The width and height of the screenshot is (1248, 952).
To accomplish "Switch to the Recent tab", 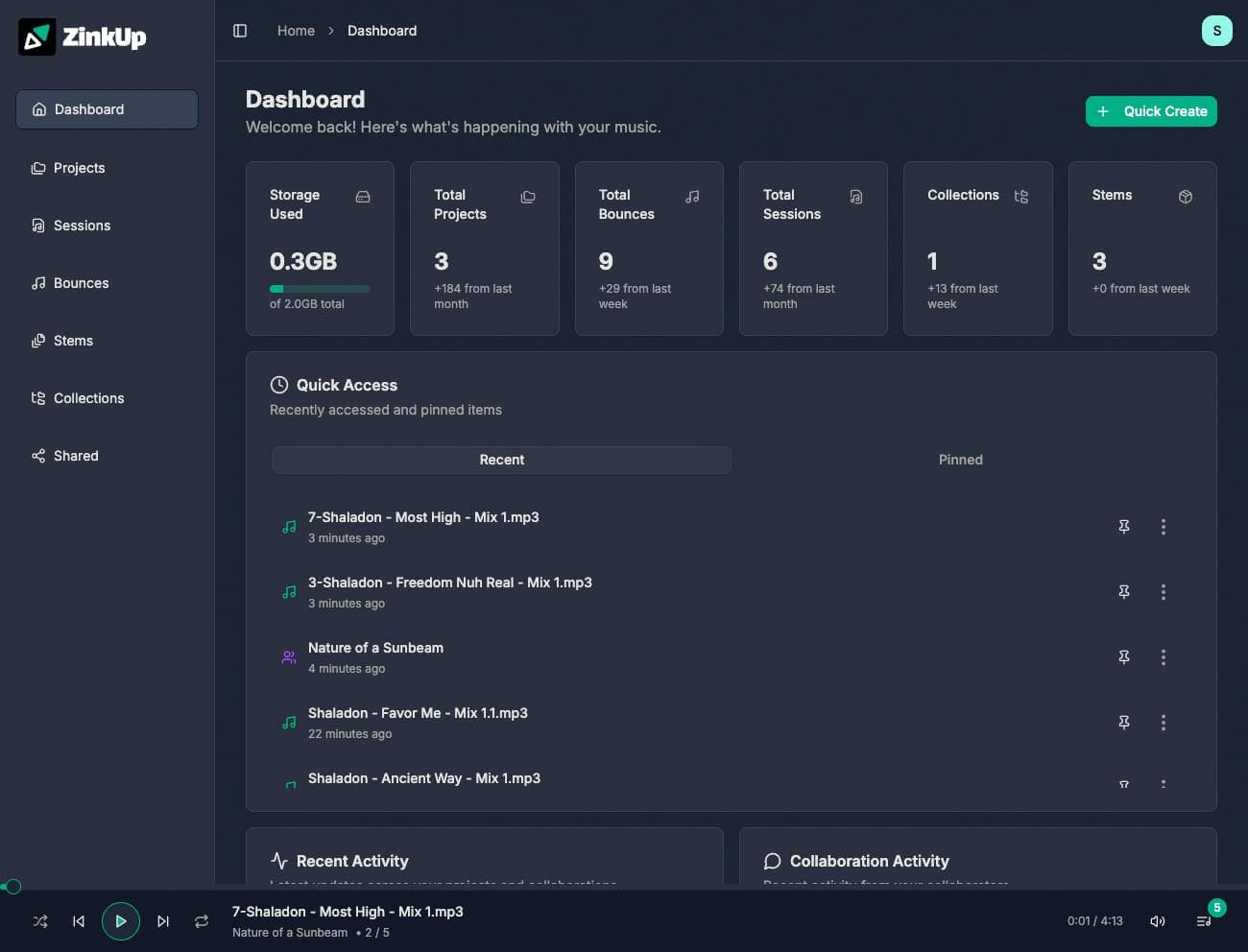I will (502, 460).
